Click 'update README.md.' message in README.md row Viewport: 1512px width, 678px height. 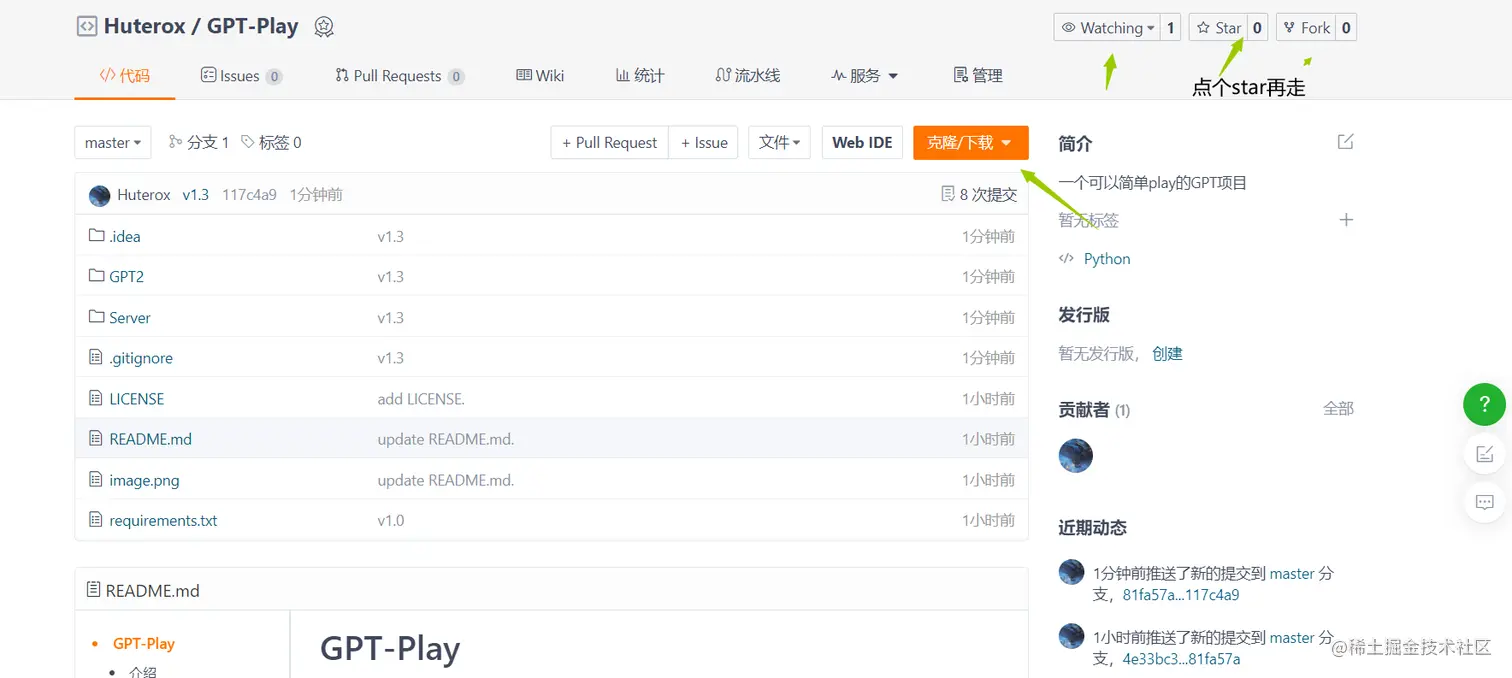pyautogui.click(x=446, y=438)
